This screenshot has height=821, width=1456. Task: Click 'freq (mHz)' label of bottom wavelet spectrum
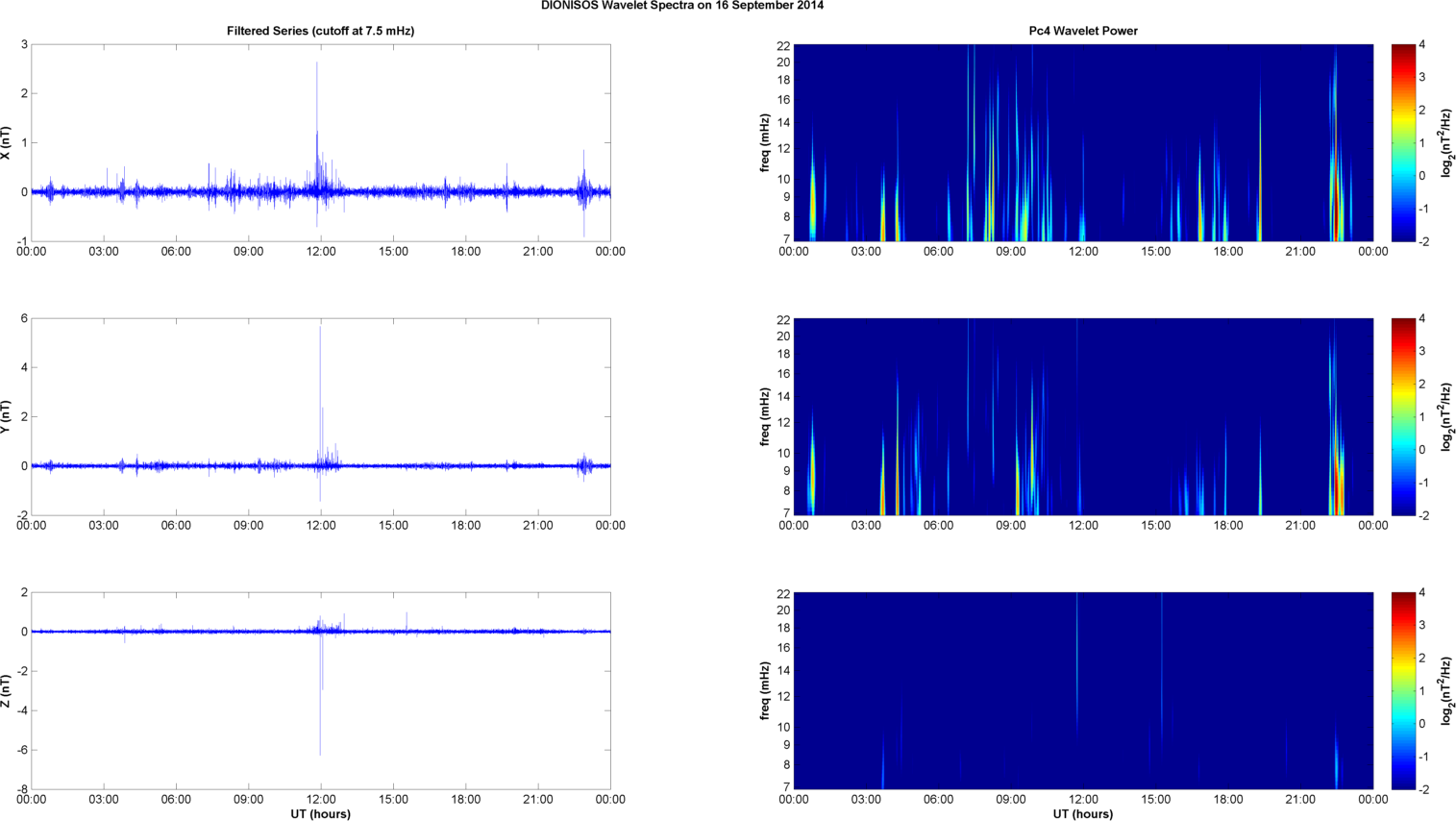pos(765,690)
